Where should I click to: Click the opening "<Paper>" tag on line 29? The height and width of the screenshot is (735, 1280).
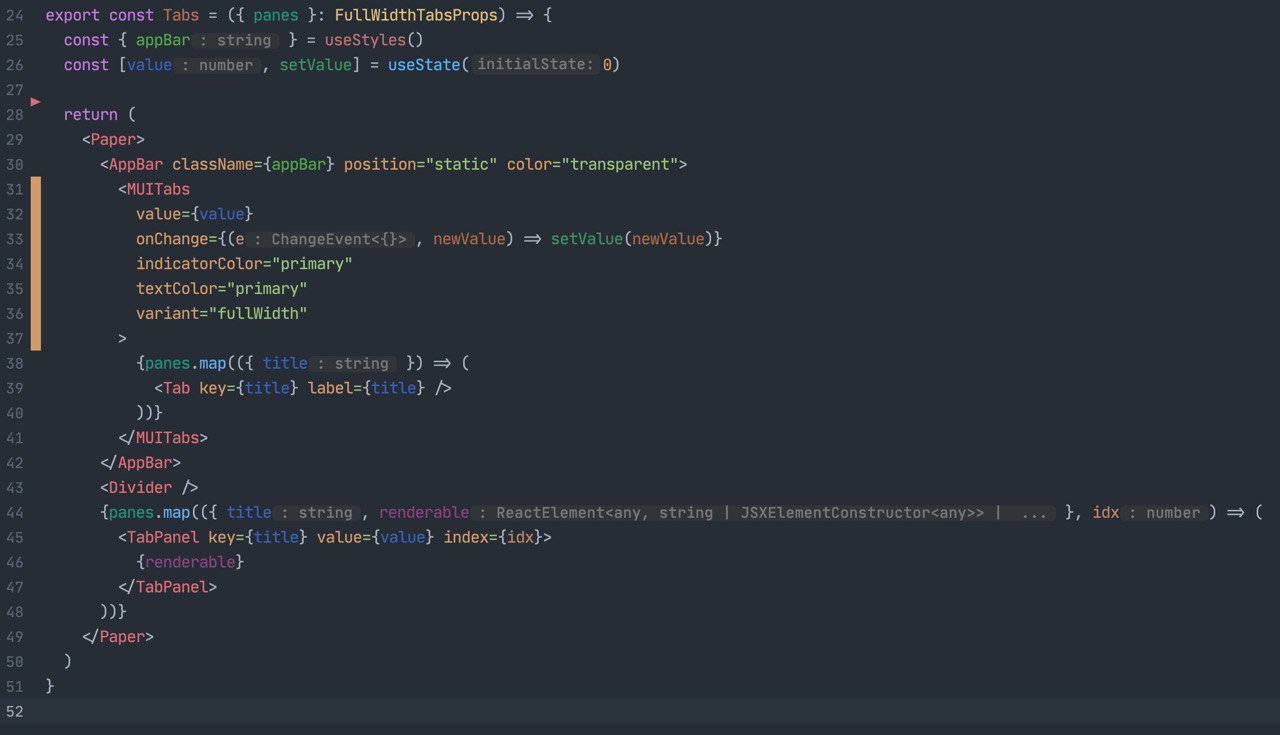[x=113, y=140]
